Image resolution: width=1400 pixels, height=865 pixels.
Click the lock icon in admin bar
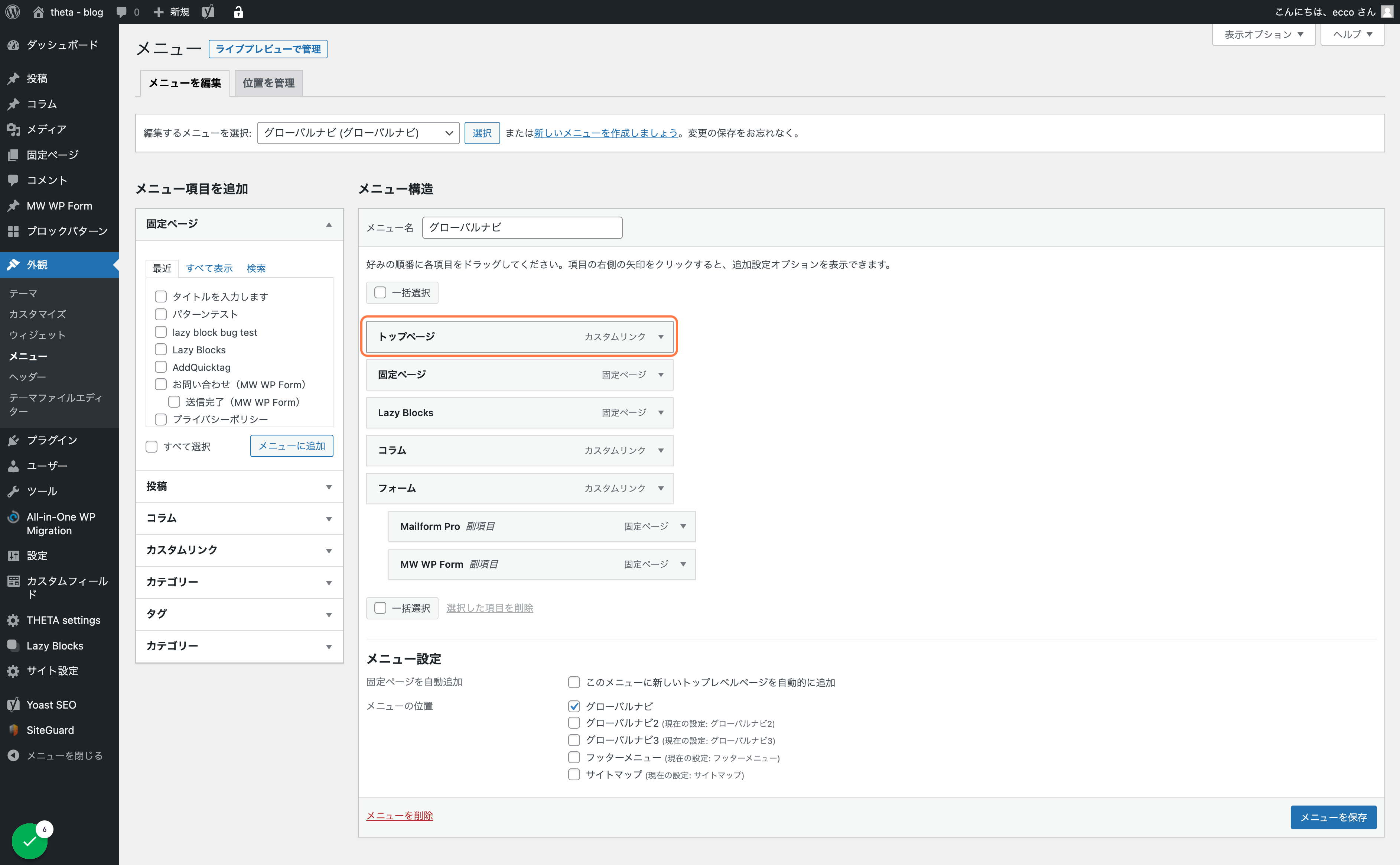238,12
